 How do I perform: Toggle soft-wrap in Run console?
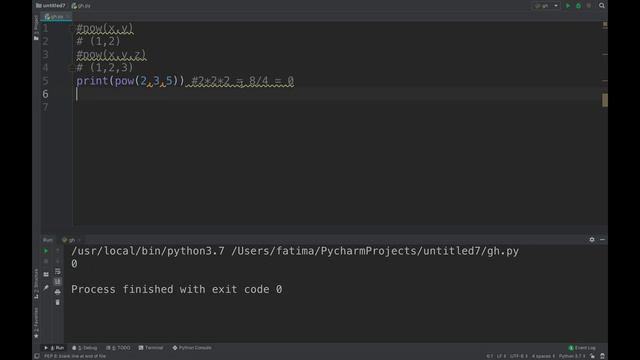tap(58, 271)
